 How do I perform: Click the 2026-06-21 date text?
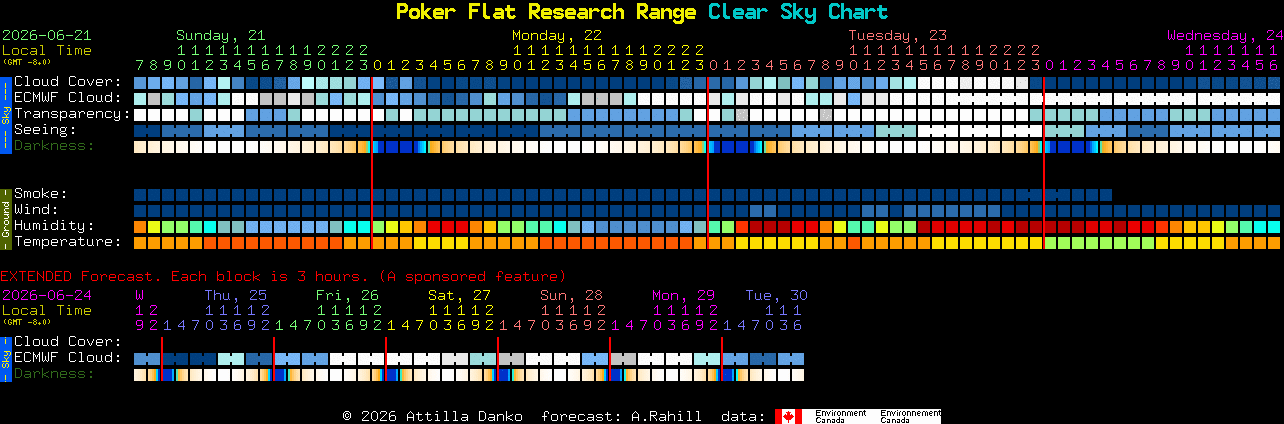(x=47, y=35)
